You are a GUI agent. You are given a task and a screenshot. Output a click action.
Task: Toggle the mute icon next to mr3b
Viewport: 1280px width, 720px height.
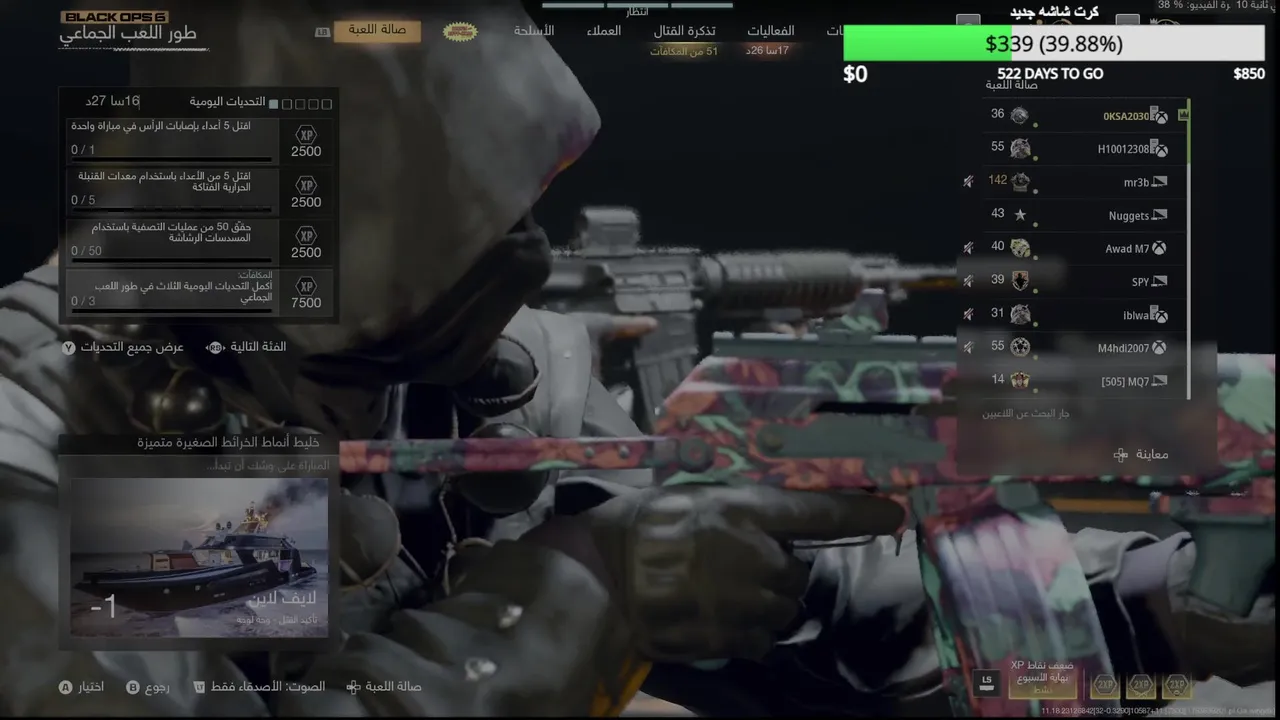tap(968, 181)
